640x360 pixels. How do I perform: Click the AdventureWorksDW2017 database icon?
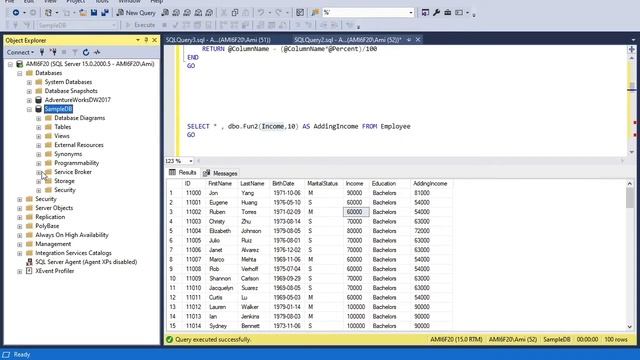38,100
